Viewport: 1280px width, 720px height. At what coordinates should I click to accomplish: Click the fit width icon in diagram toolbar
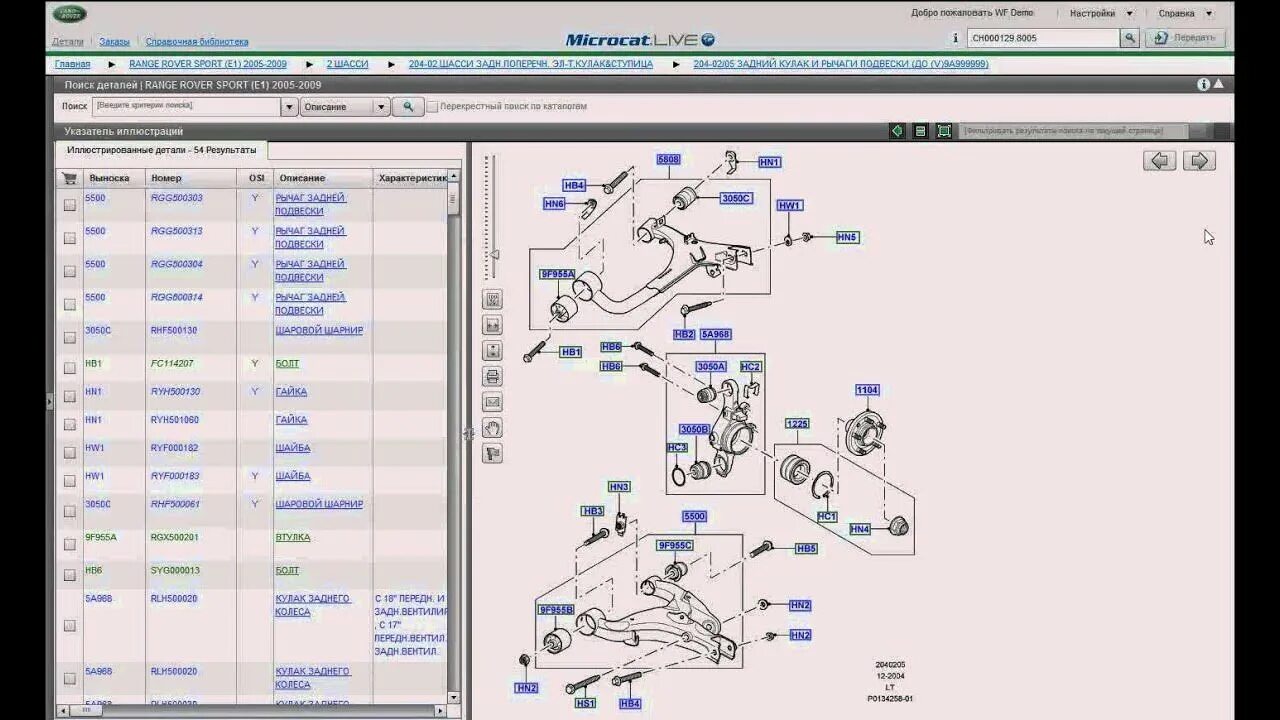[x=492, y=325]
